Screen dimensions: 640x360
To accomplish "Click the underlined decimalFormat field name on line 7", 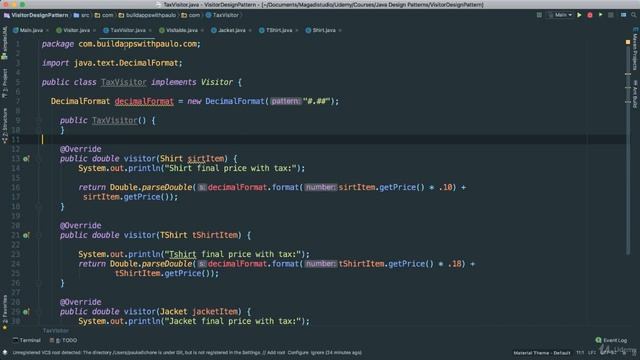I will click(144, 101).
